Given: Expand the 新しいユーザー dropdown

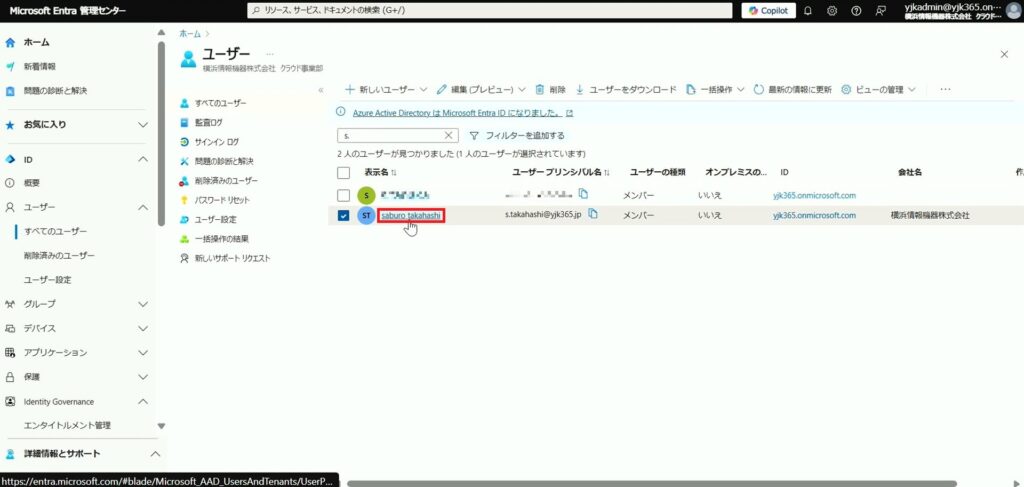Looking at the screenshot, I should pyautogui.click(x=424, y=89).
